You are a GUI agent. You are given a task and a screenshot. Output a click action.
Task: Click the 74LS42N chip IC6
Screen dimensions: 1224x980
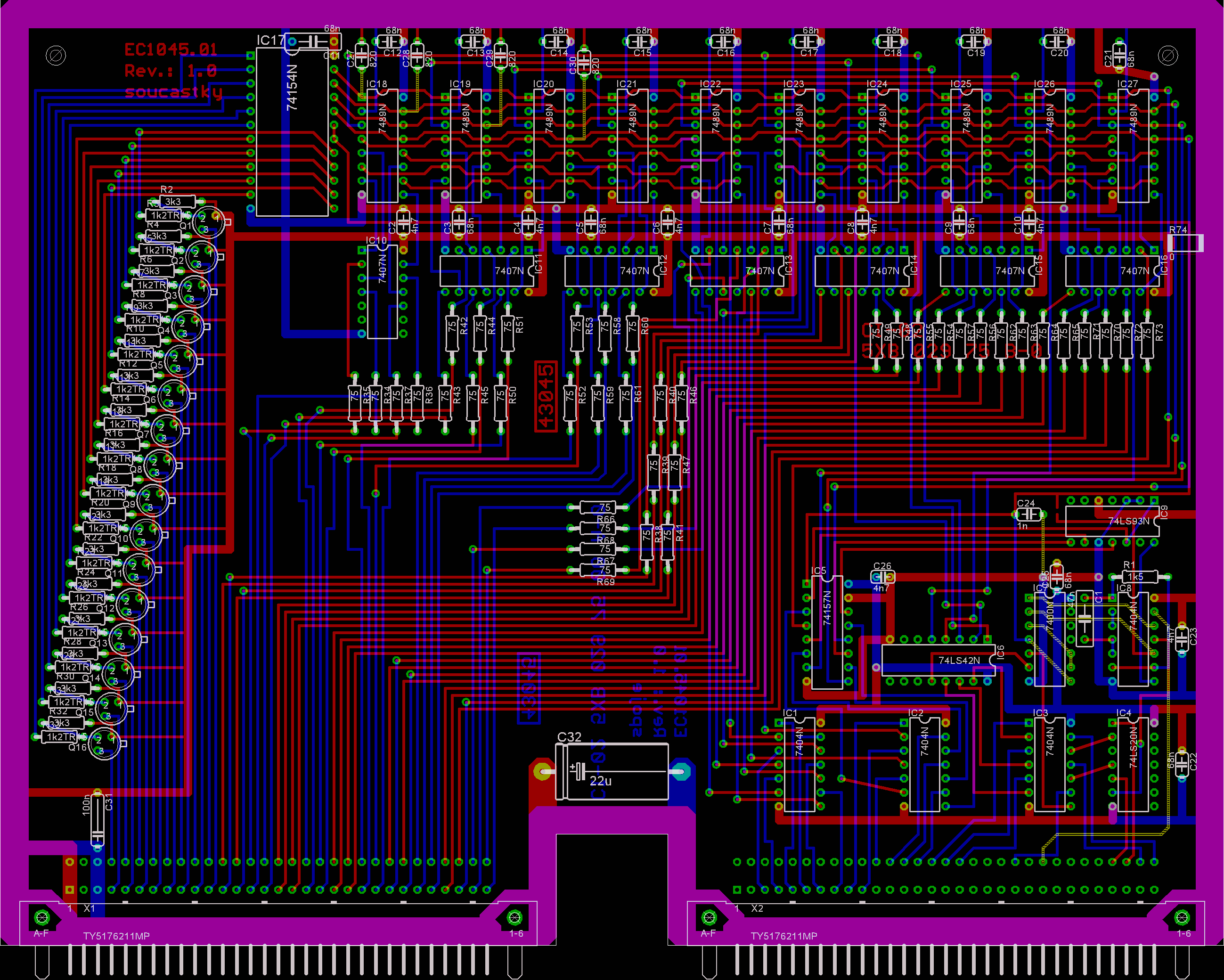(x=938, y=661)
